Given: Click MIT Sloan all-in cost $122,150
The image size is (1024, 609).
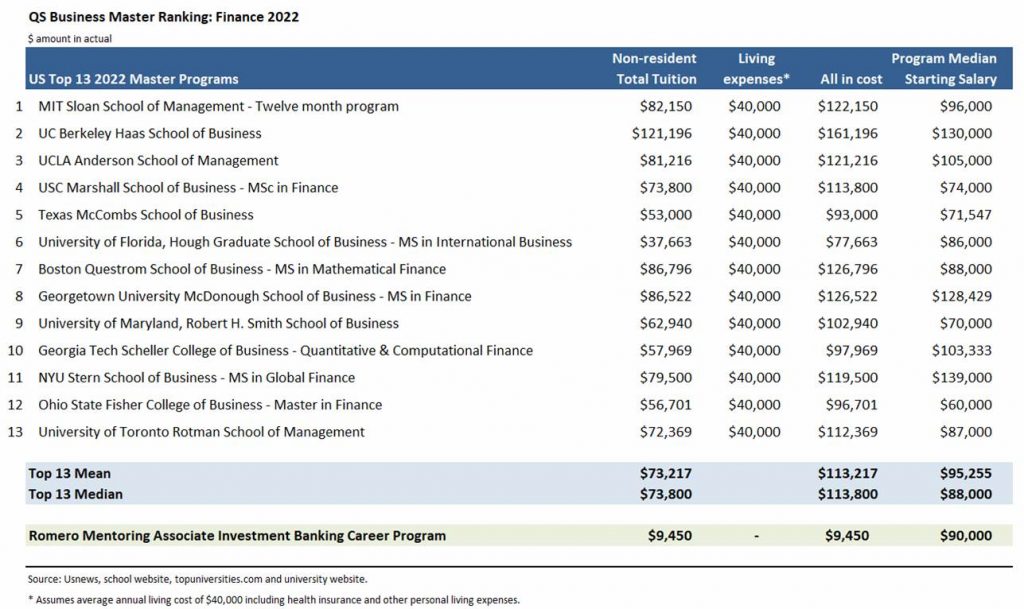Looking at the screenshot, I should 848,106.
